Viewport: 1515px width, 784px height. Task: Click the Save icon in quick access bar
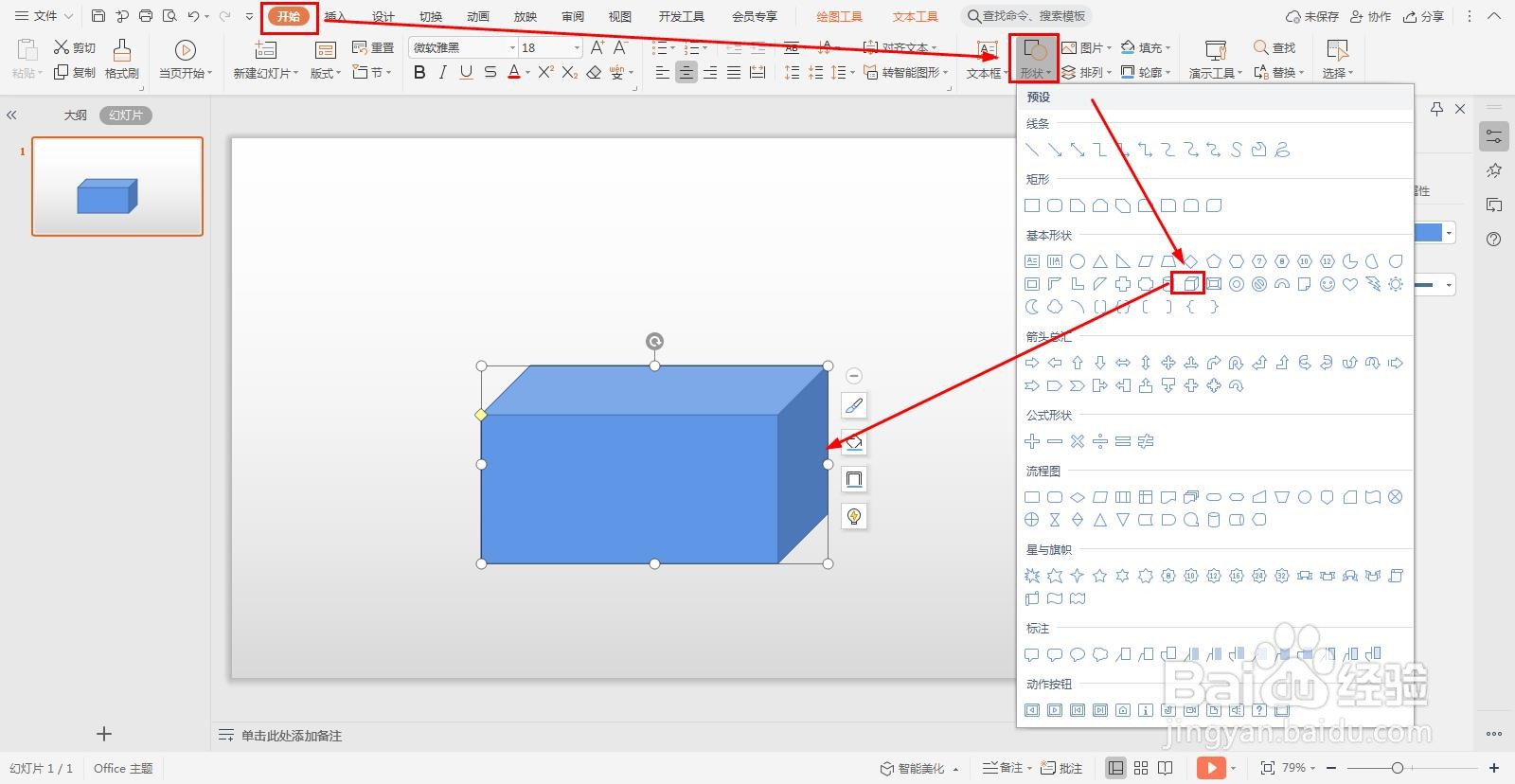click(x=98, y=16)
